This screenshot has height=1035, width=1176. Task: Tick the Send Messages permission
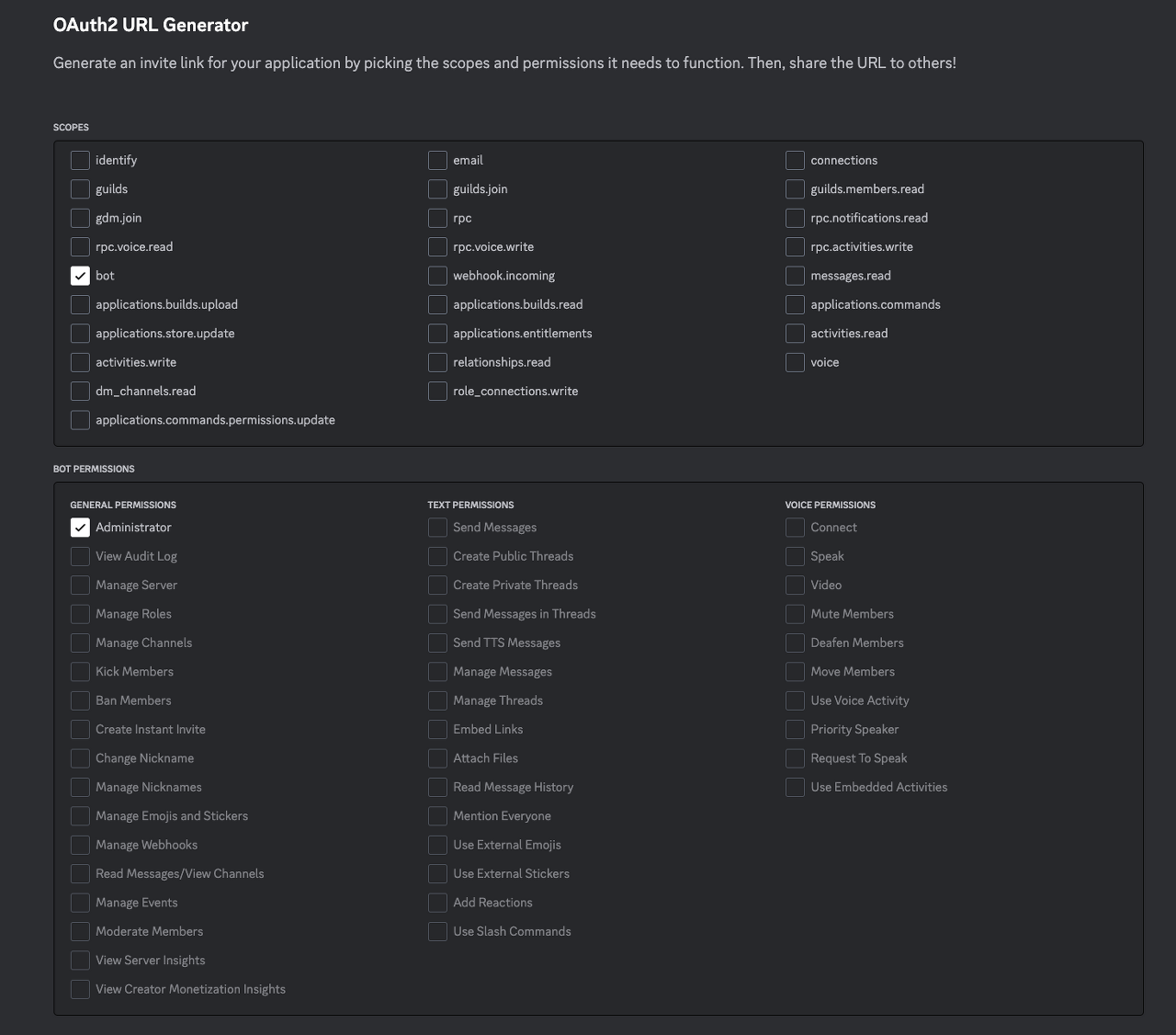tap(437, 528)
